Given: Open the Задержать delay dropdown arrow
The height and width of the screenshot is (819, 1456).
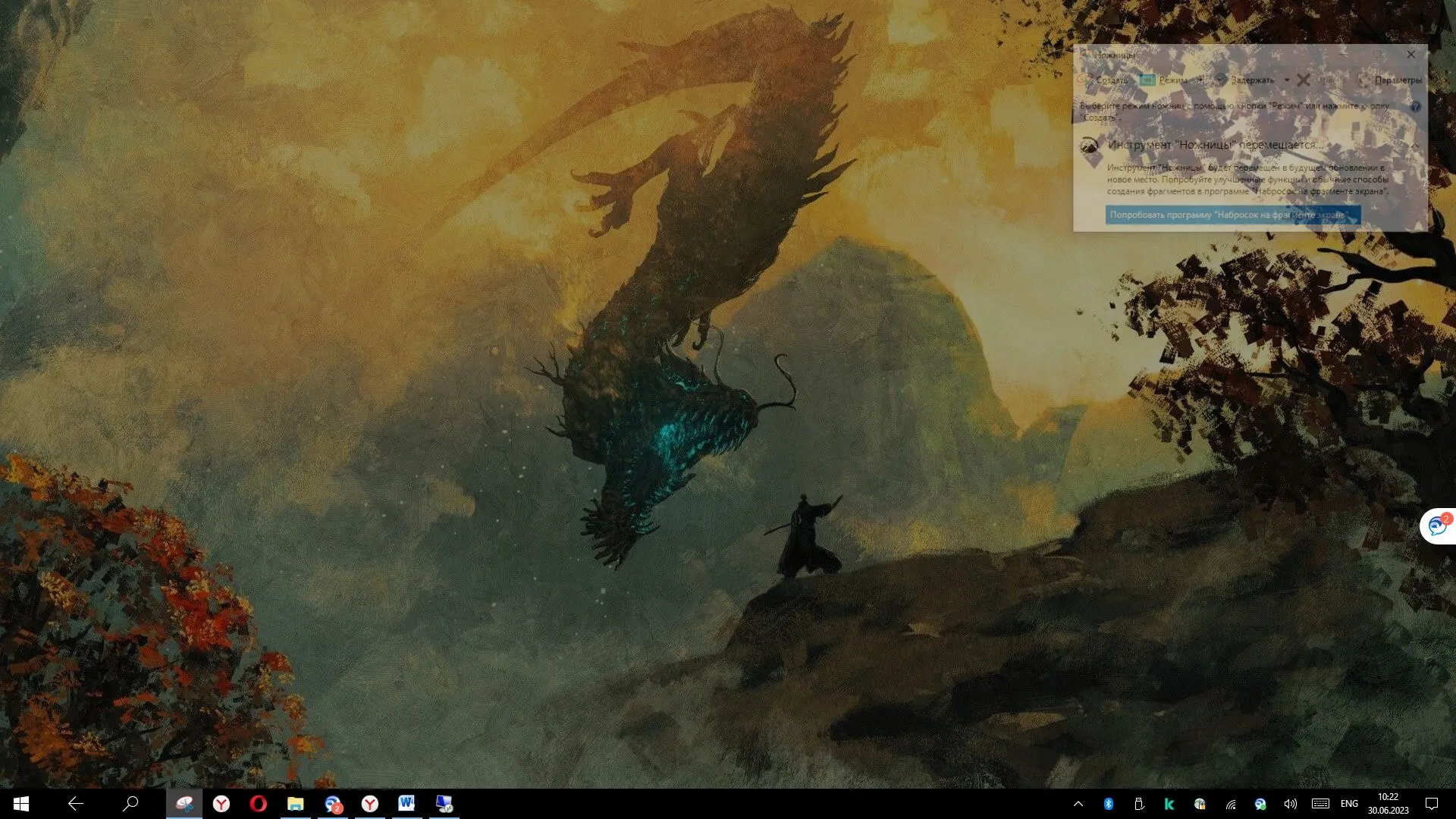Looking at the screenshot, I should [x=1287, y=80].
